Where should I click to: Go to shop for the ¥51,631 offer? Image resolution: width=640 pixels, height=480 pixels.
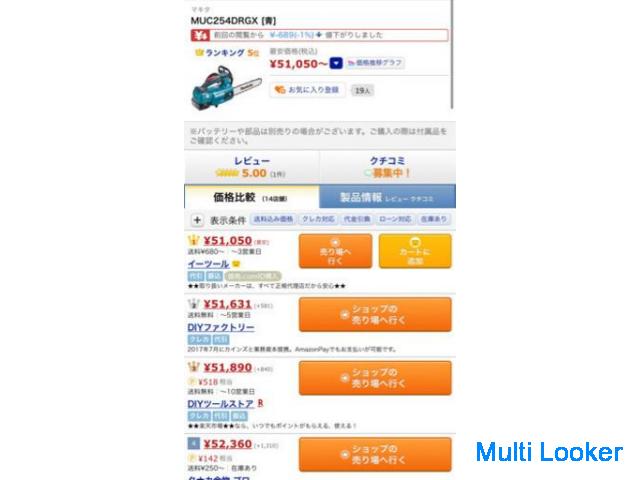click(375, 314)
